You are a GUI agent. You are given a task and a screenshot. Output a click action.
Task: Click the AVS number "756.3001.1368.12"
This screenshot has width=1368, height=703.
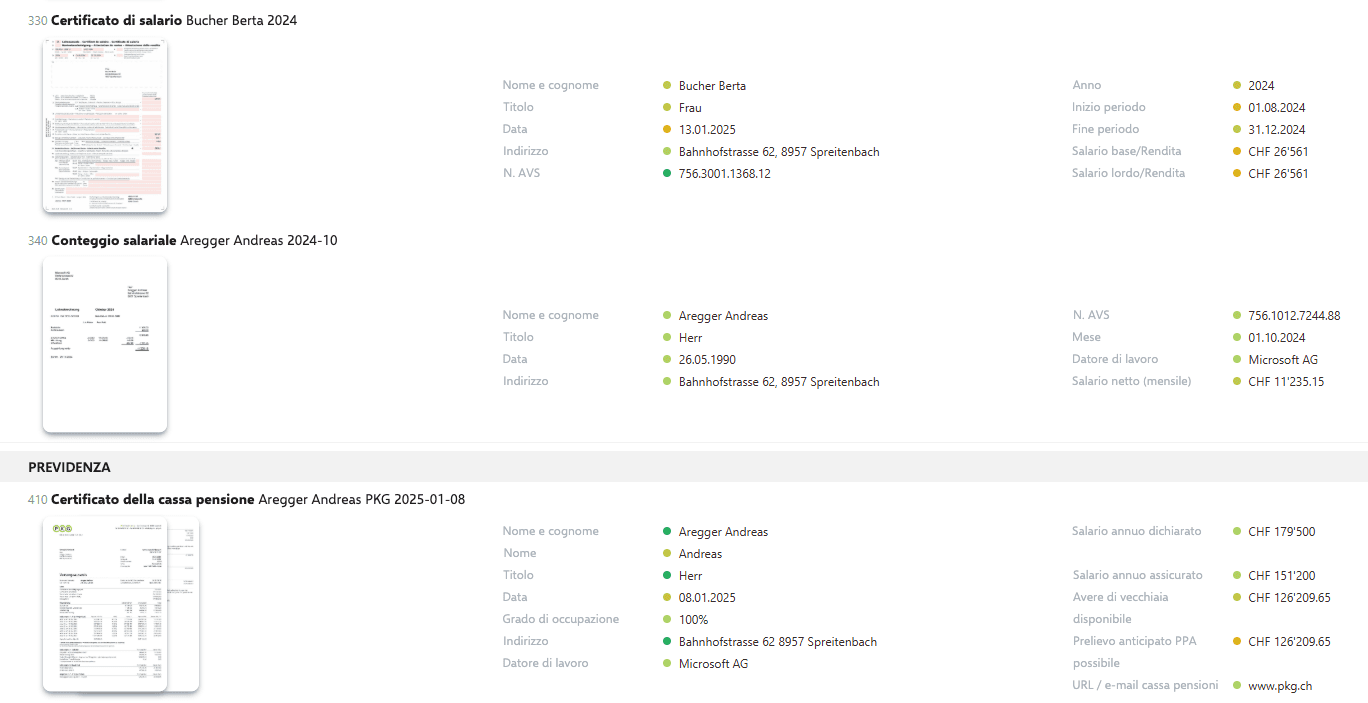pyautogui.click(x=725, y=173)
